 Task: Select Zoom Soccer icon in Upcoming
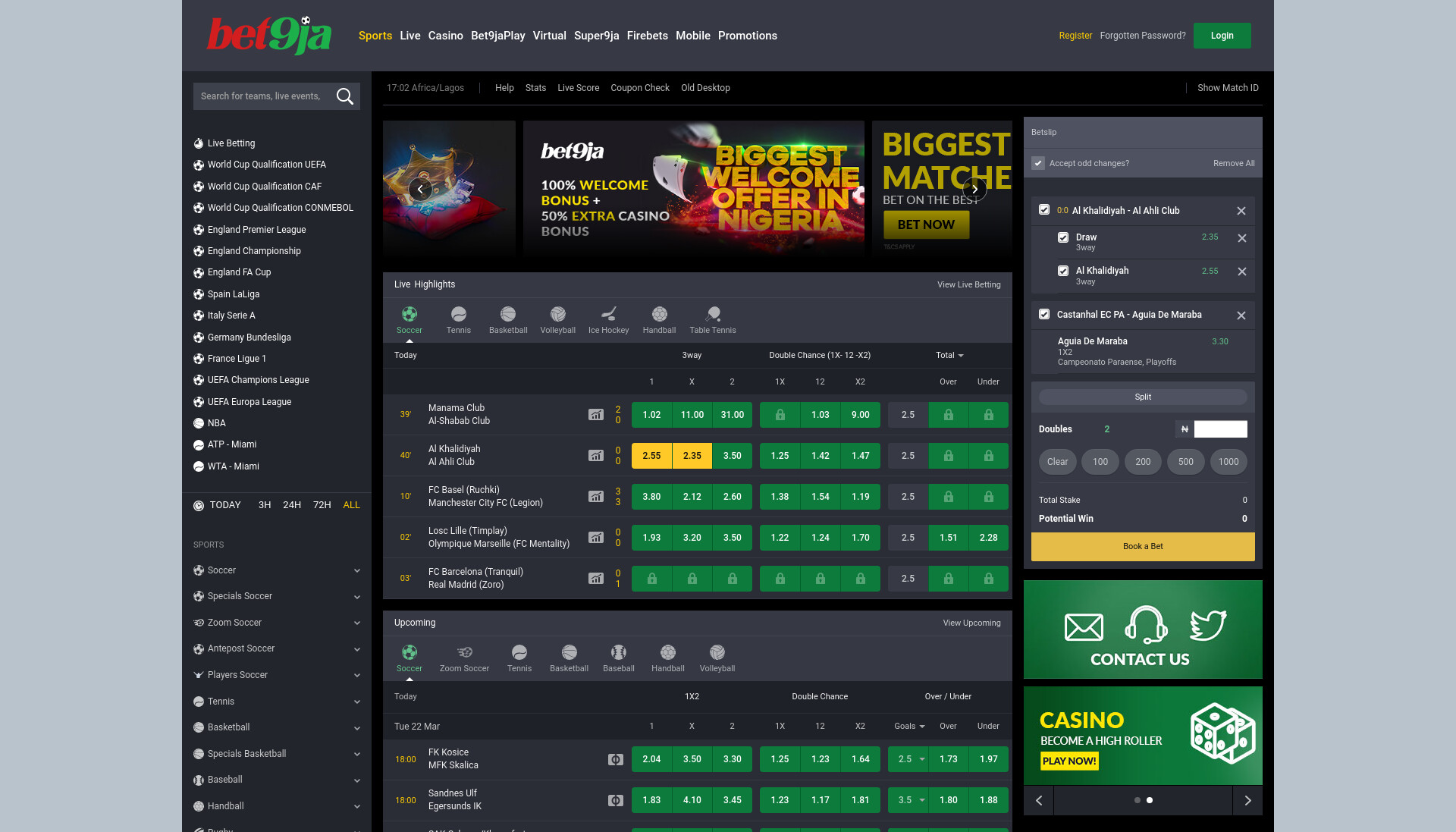[x=465, y=652]
